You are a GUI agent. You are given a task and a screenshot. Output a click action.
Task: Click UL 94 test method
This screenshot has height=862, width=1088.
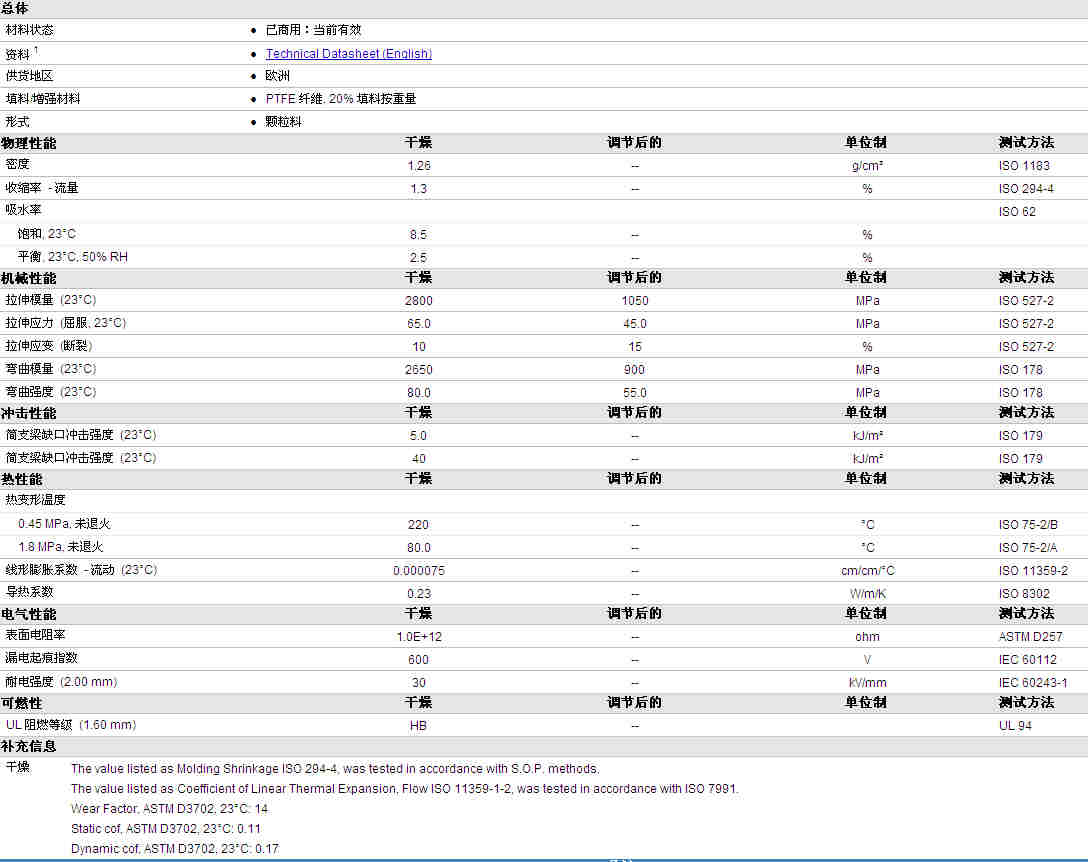point(1015,725)
